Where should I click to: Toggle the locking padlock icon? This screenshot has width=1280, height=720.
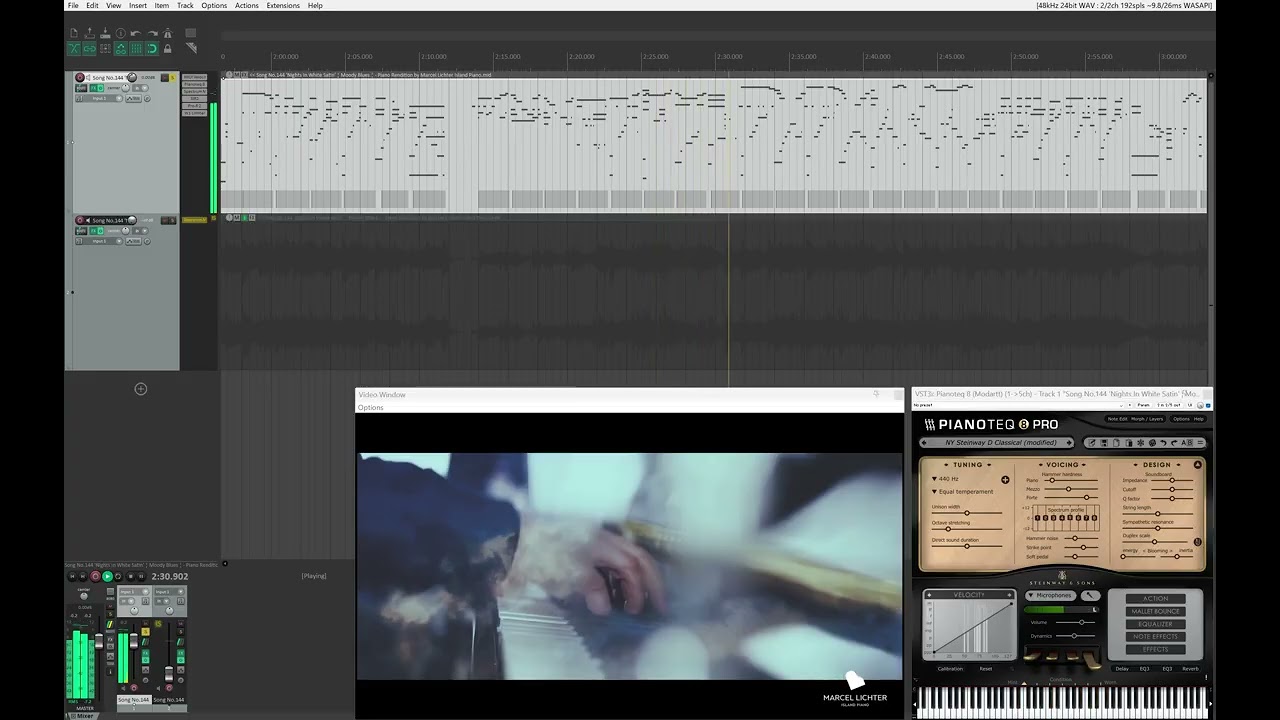click(x=167, y=48)
